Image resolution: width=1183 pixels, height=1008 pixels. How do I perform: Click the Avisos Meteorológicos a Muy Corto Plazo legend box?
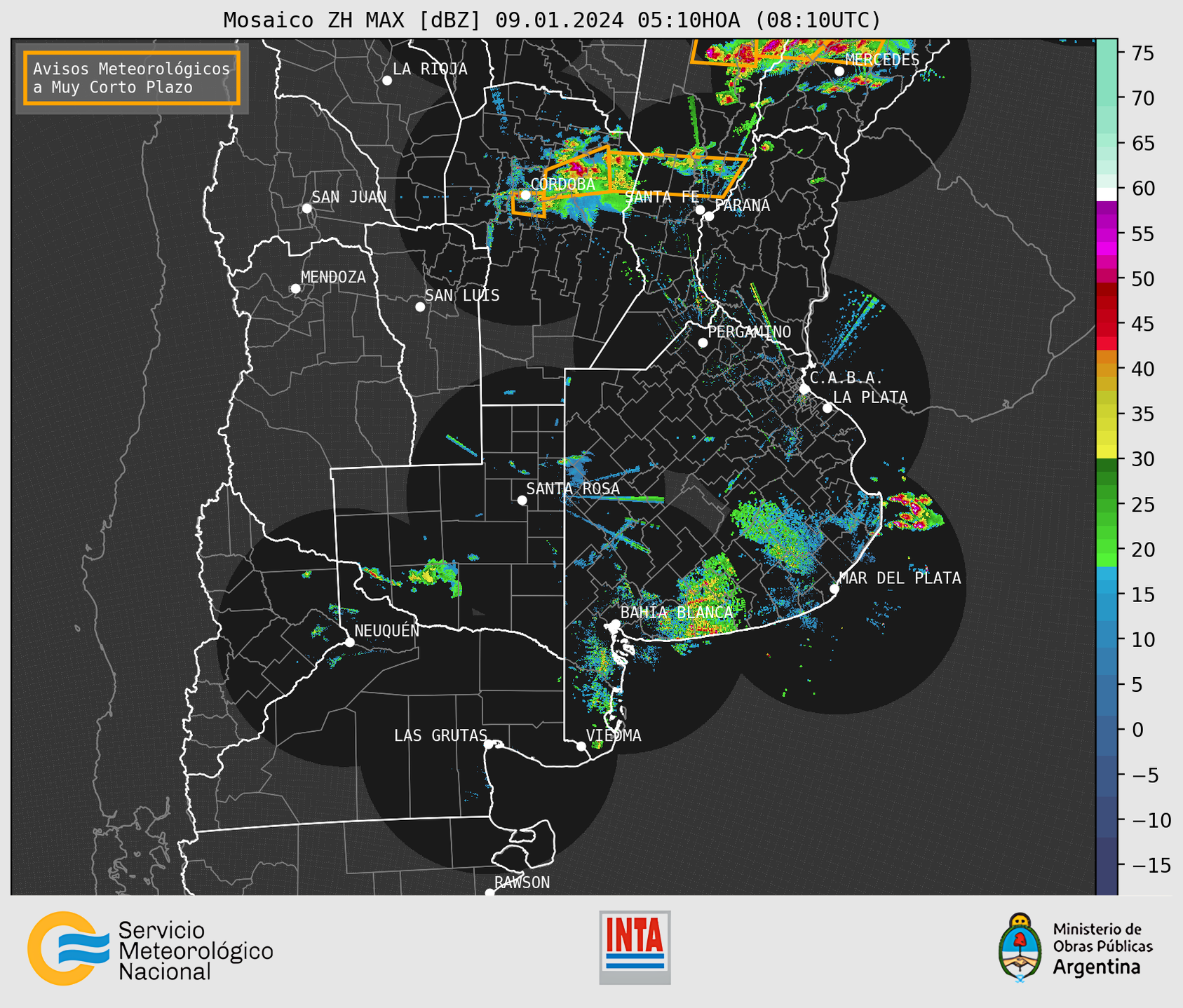click(132, 78)
